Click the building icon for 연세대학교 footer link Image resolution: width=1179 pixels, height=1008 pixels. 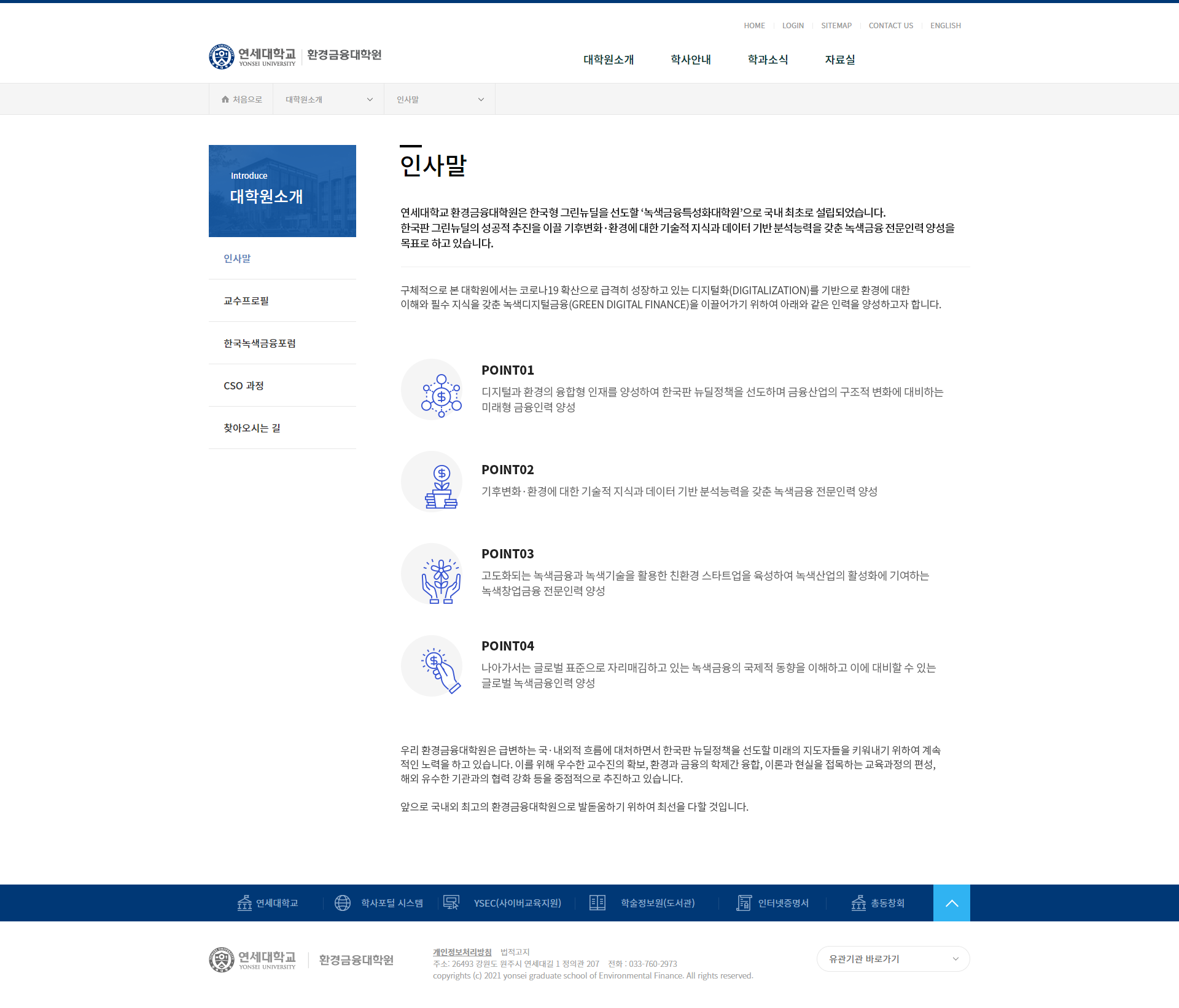(x=244, y=903)
